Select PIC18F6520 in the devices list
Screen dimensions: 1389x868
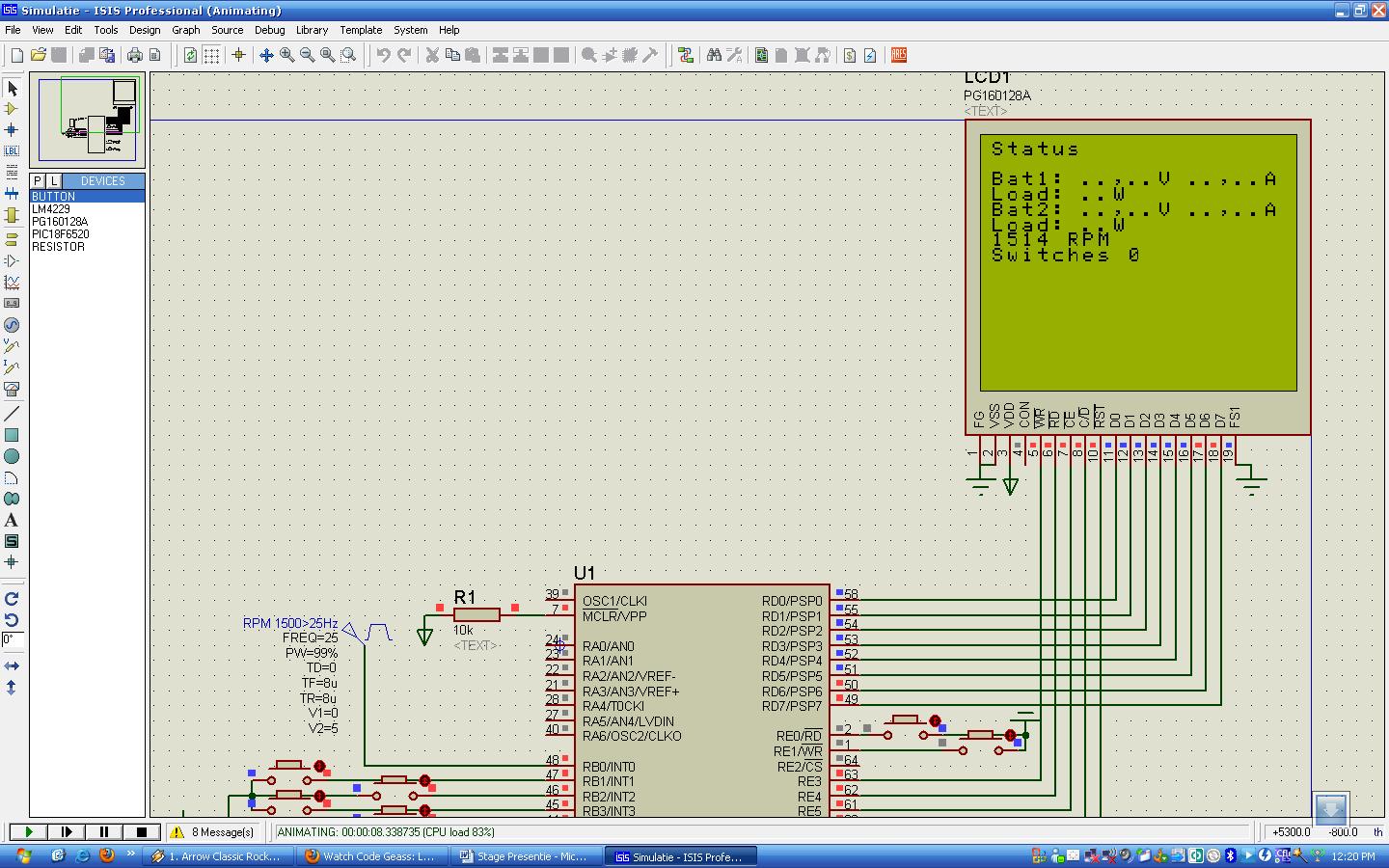pyautogui.click(x=60, y=234)
